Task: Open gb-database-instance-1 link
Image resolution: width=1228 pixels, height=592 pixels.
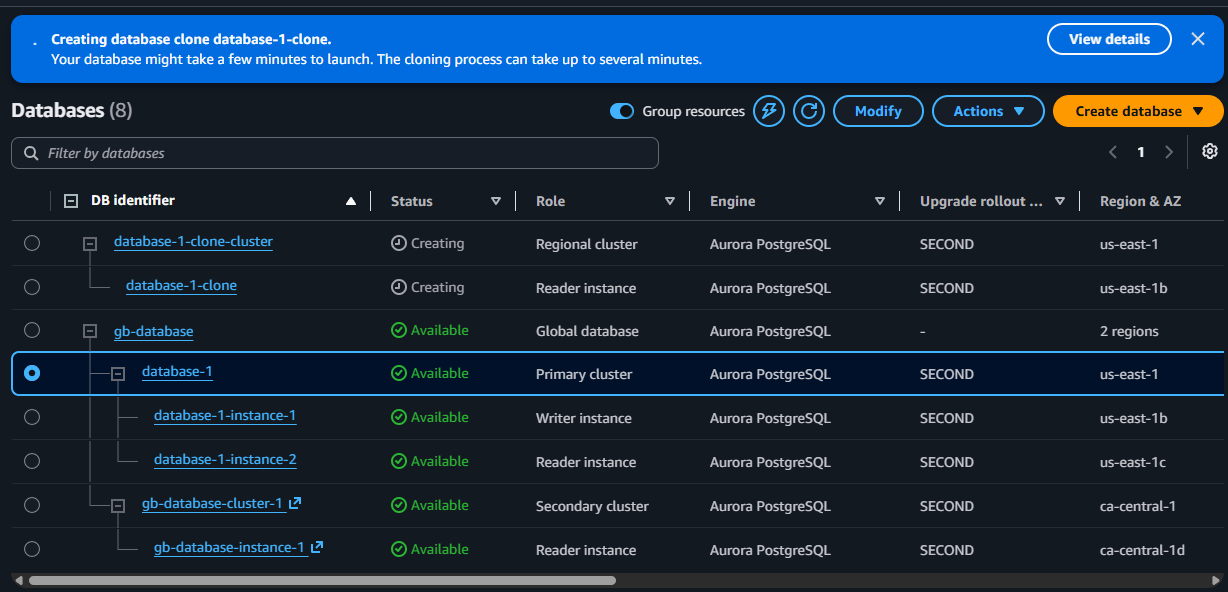Action: [229, 548]
